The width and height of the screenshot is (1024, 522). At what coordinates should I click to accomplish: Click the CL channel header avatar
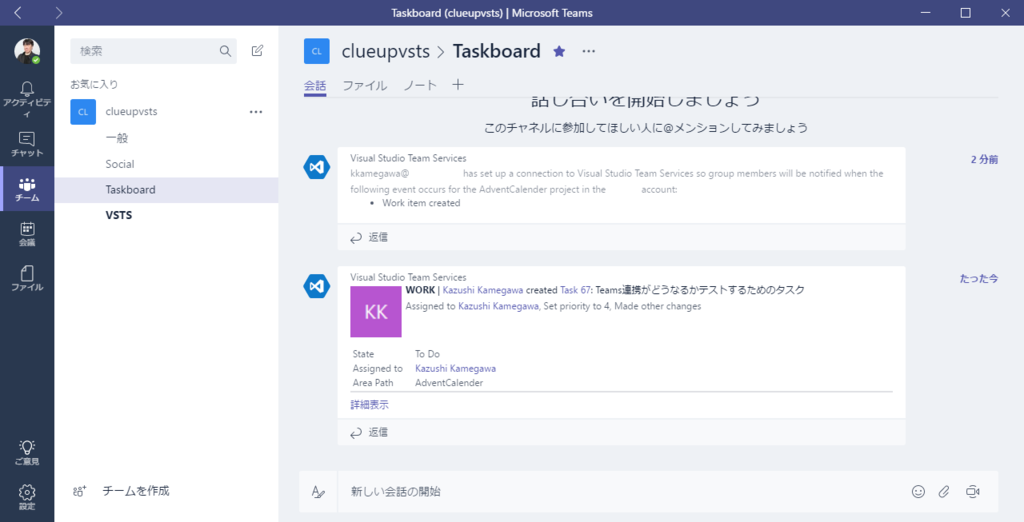coord(317,51)
